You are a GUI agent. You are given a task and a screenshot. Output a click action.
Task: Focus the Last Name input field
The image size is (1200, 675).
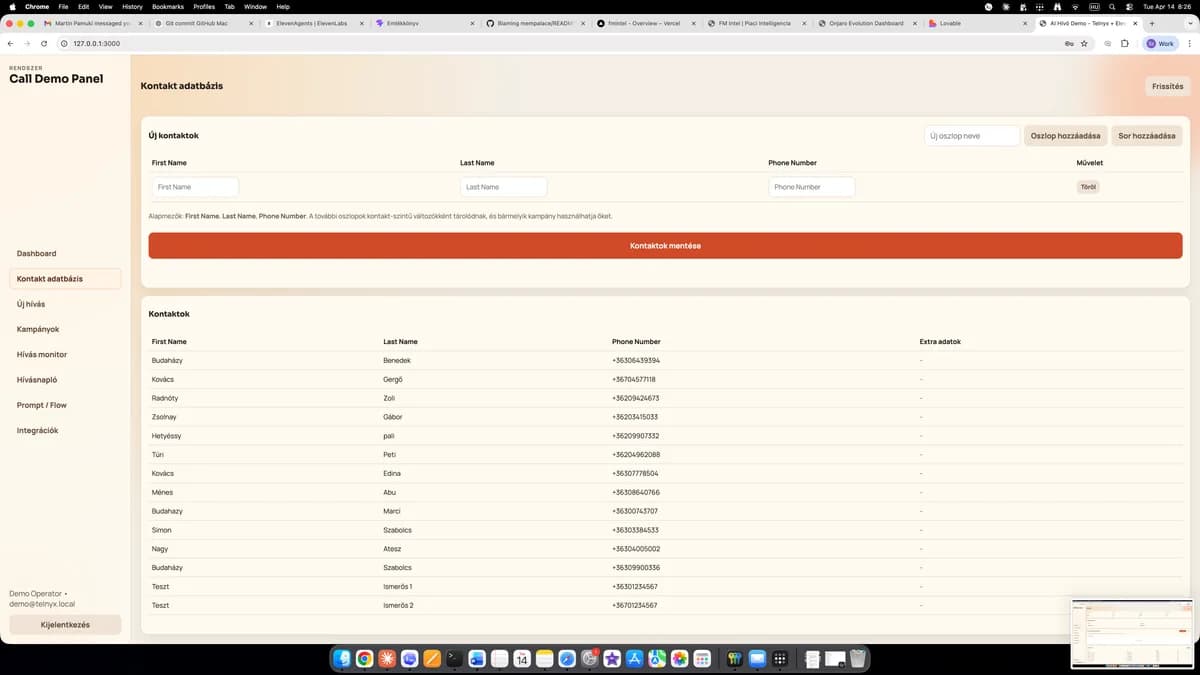coord(503,187)
